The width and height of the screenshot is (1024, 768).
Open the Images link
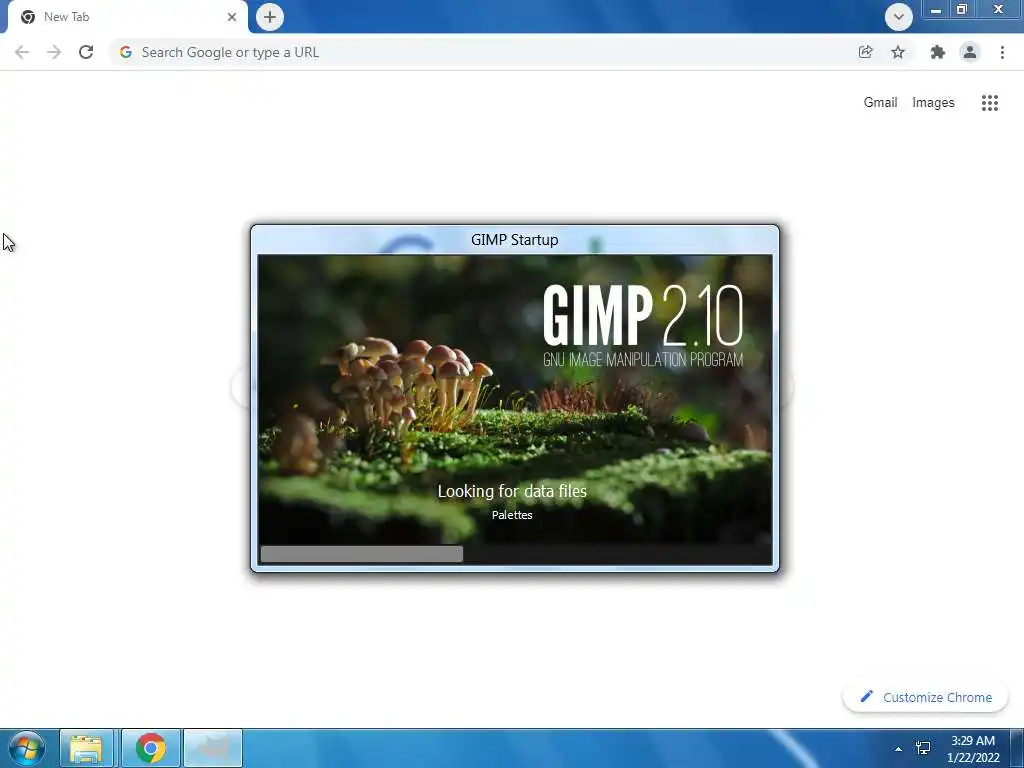(933, 103)
